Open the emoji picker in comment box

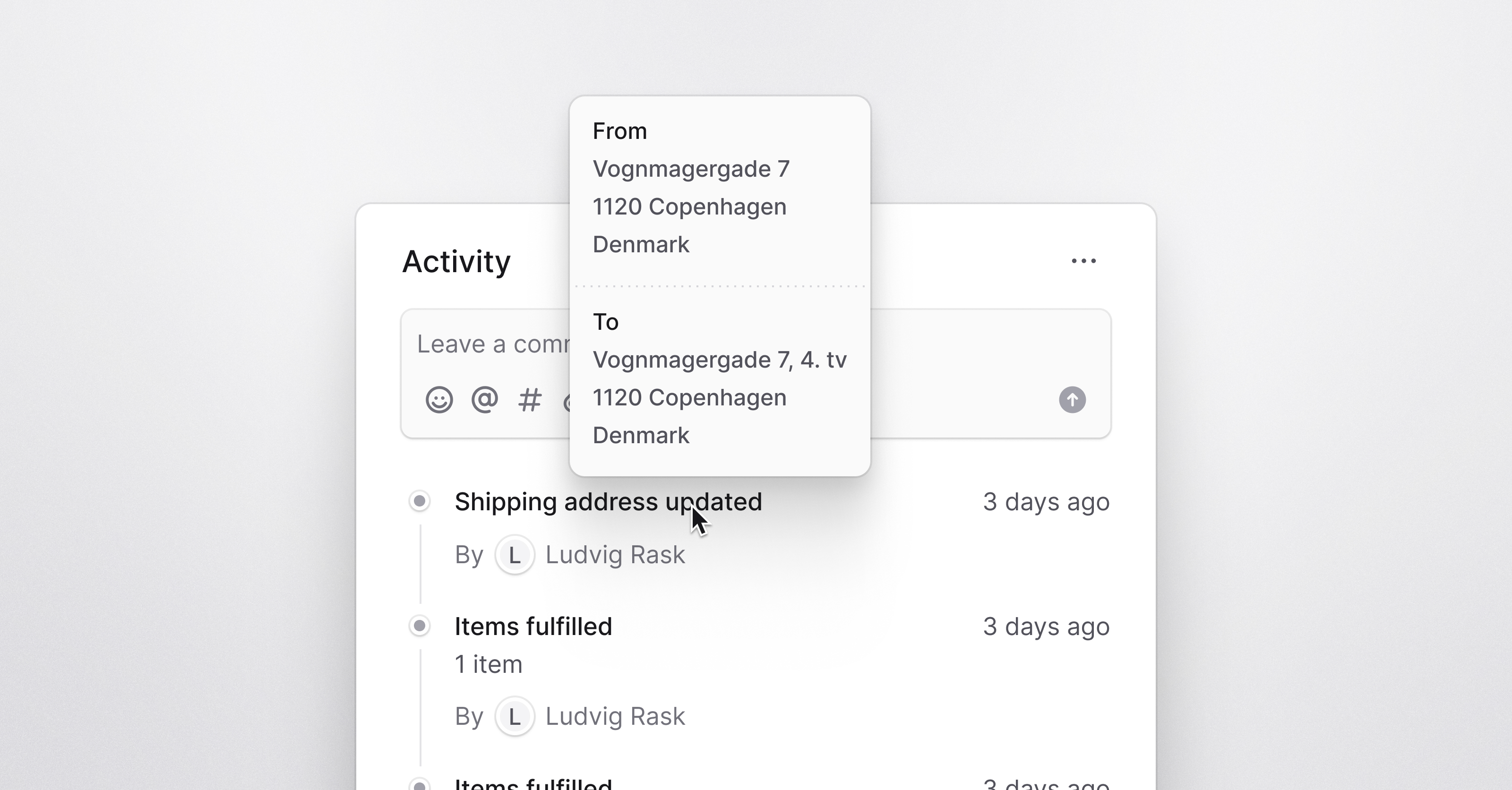[439, 400]
